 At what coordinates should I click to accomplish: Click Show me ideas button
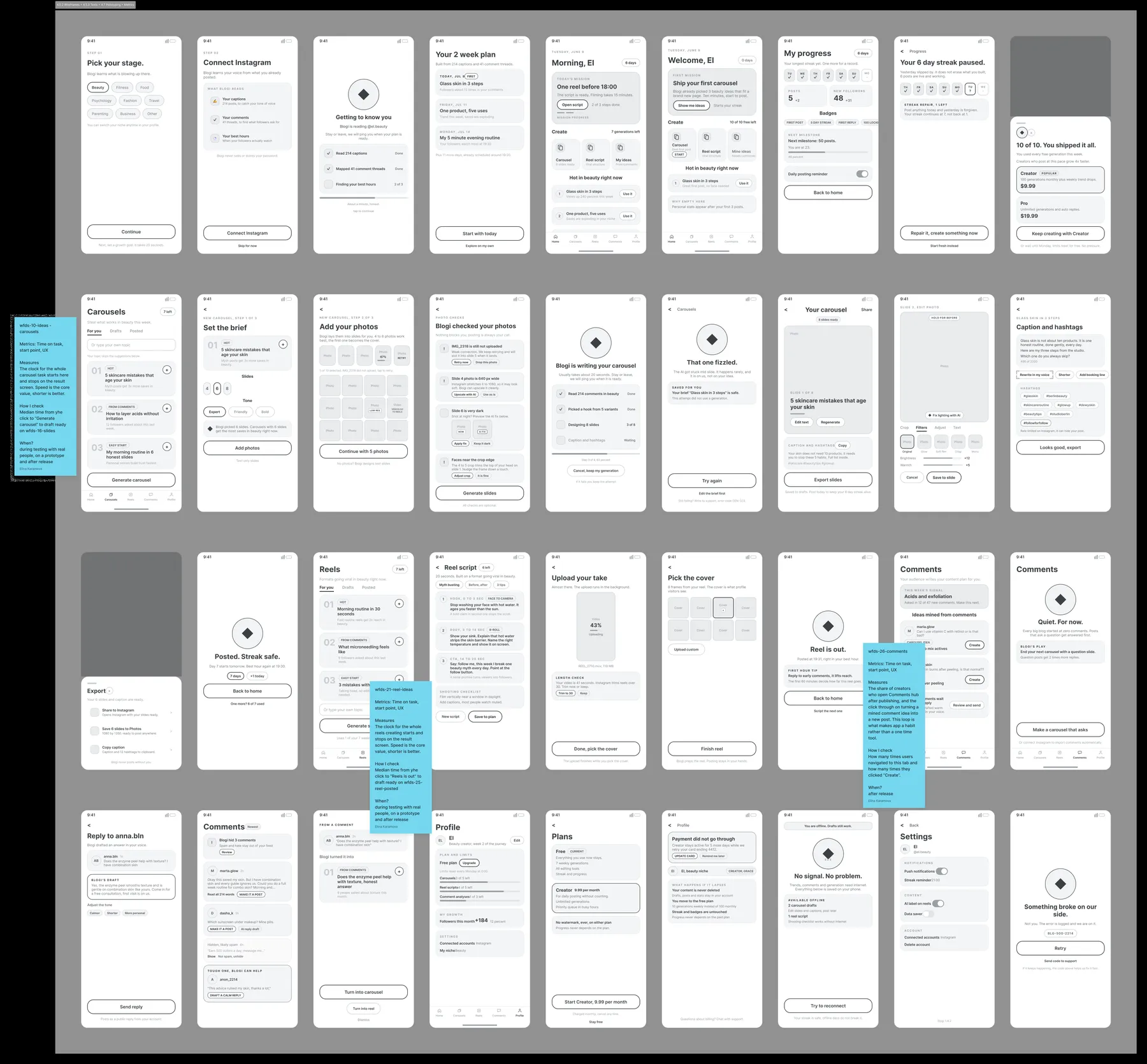click(x=691, y=106)
